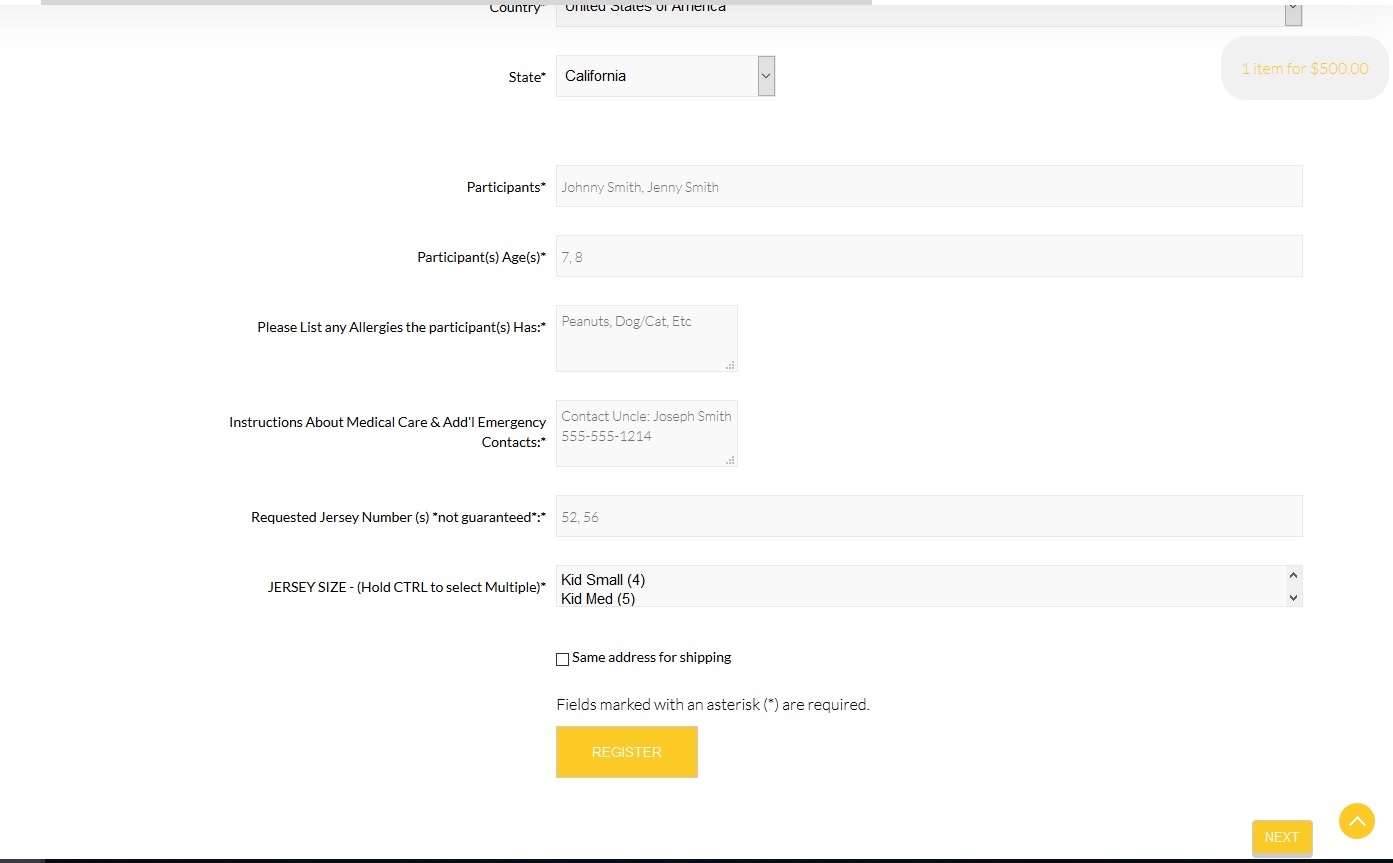
Task: Click the jersey size list scroll-up arrow
Action: tap(1293, 576)
